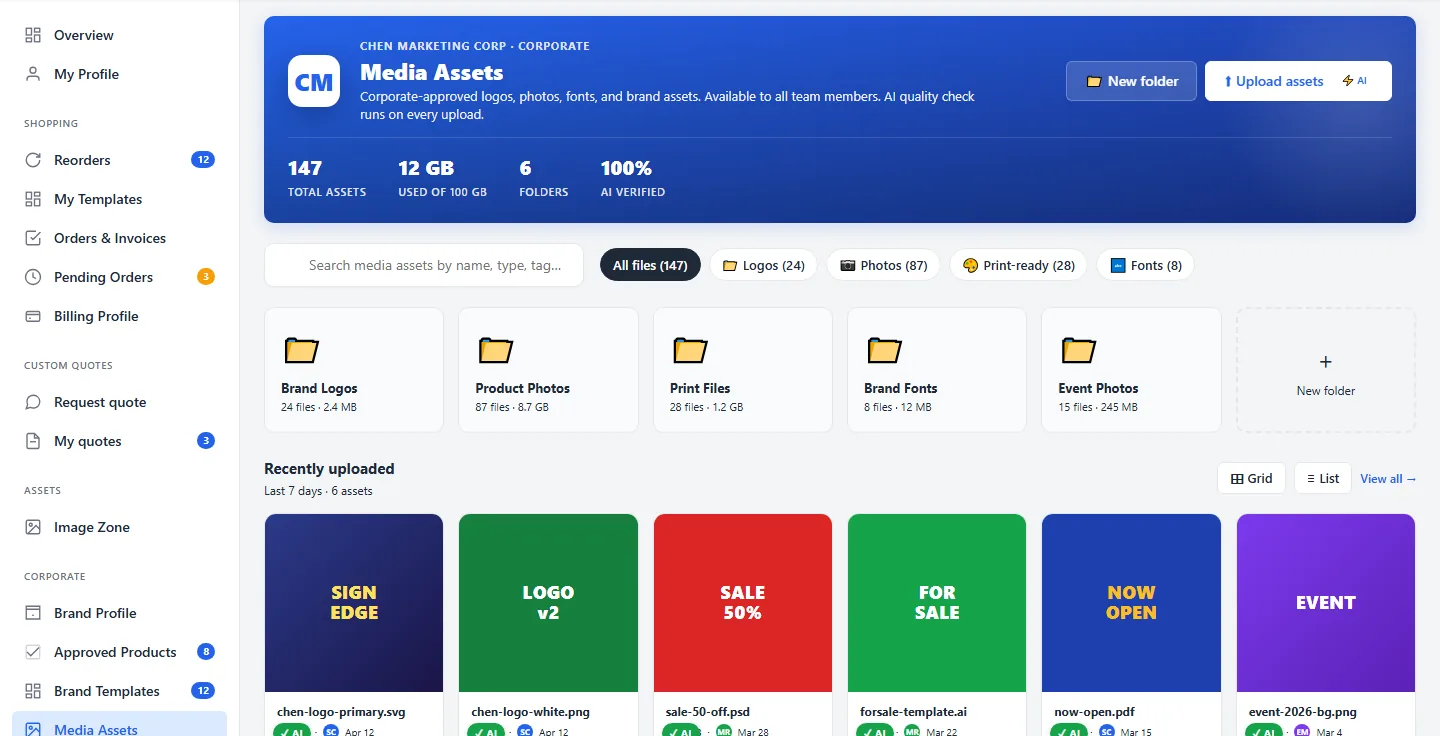The image size is (1440, 736).
Task: Open Overview in the sidebar
Action: tap(120, 35)
